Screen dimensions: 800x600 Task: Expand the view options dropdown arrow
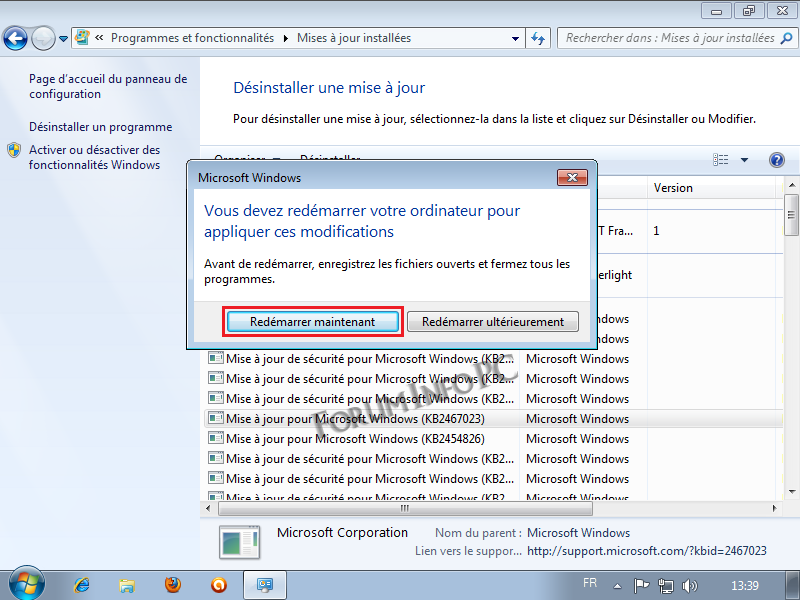pyautogui.click(x=744, y=160)
